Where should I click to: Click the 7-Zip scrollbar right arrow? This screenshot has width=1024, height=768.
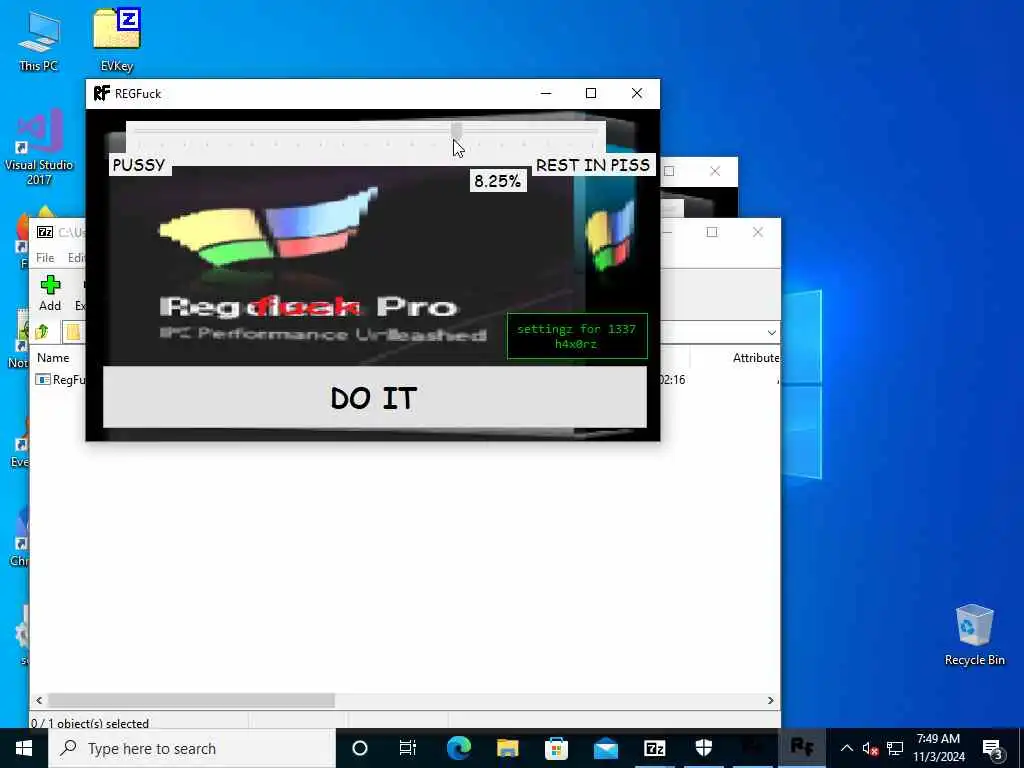pyautogui.click(x=771, y=700)
